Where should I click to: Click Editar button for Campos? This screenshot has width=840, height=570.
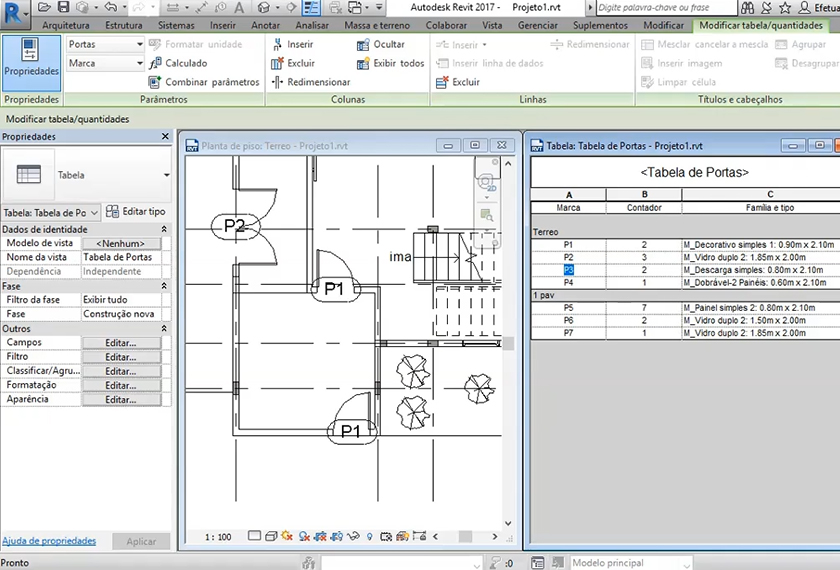pyautogui.click(x=120, y=343)
